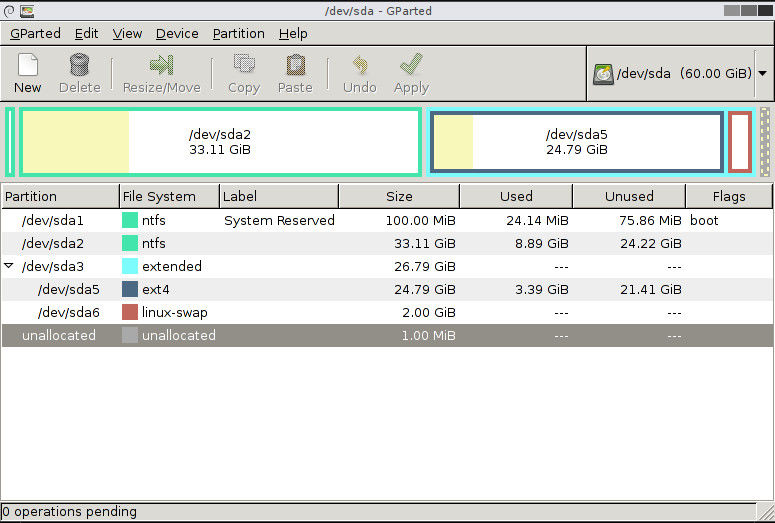Click the boot flag on /dev/sda1
Viewport: 775px width, 523px height.
[704, 220]
